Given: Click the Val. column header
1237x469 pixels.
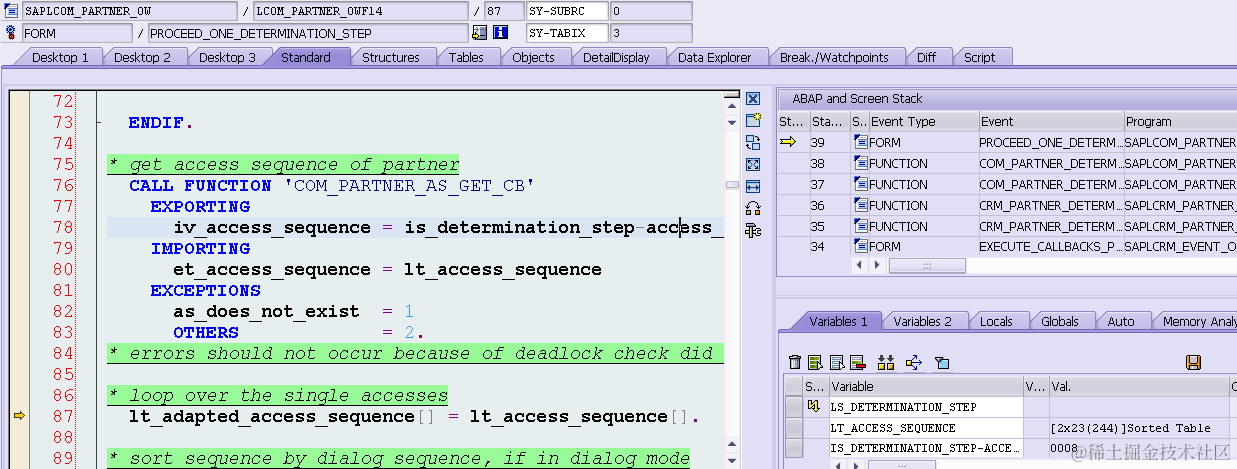Looking at the screenshot, I should coord(1138,386).
